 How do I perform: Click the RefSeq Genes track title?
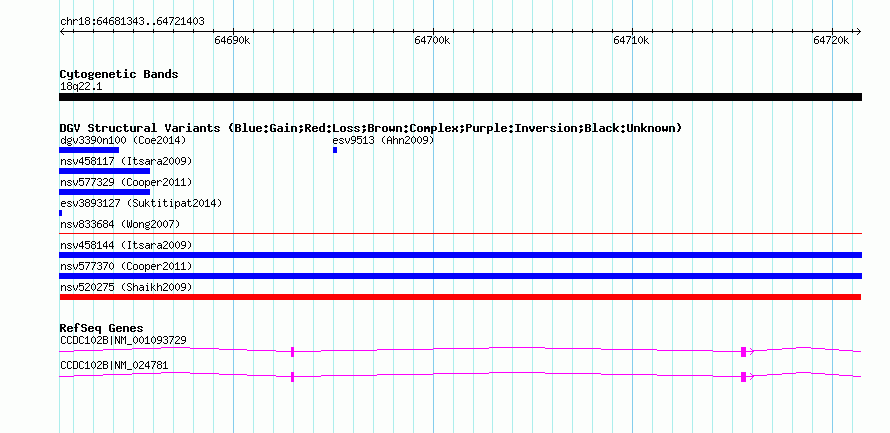pos(102,329)
